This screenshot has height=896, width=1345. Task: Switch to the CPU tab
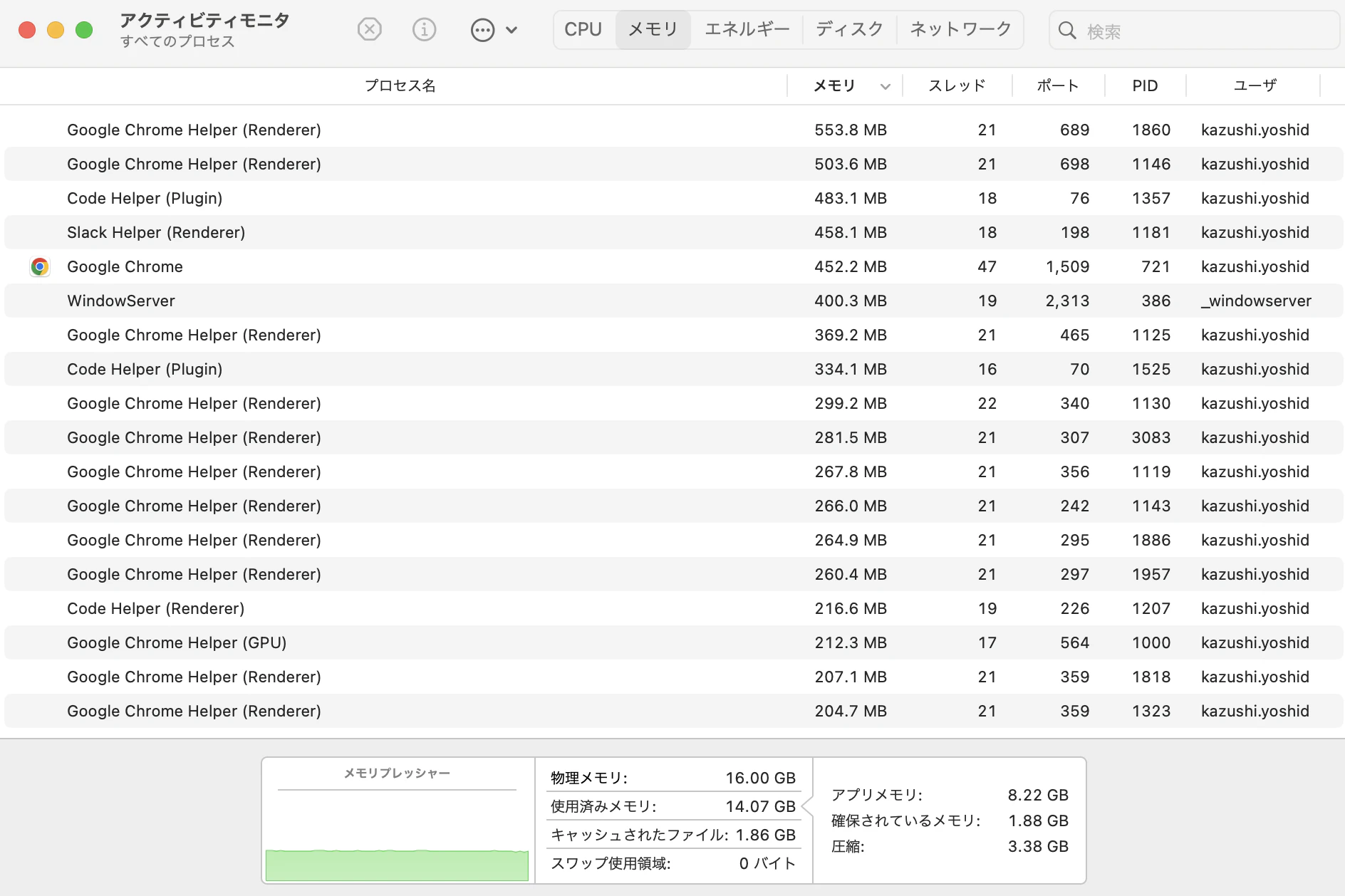tap(583, 30)
